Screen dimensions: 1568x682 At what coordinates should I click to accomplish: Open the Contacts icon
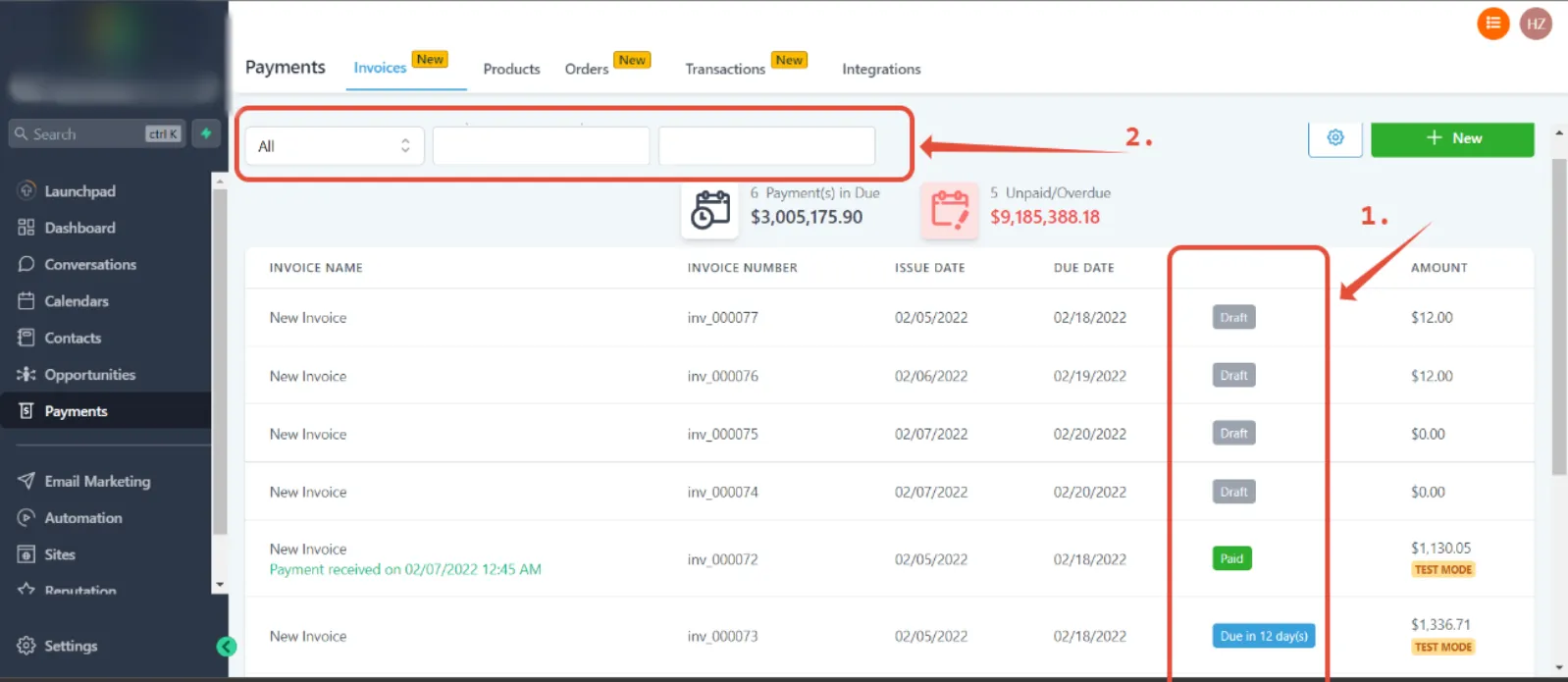[26, 338]
